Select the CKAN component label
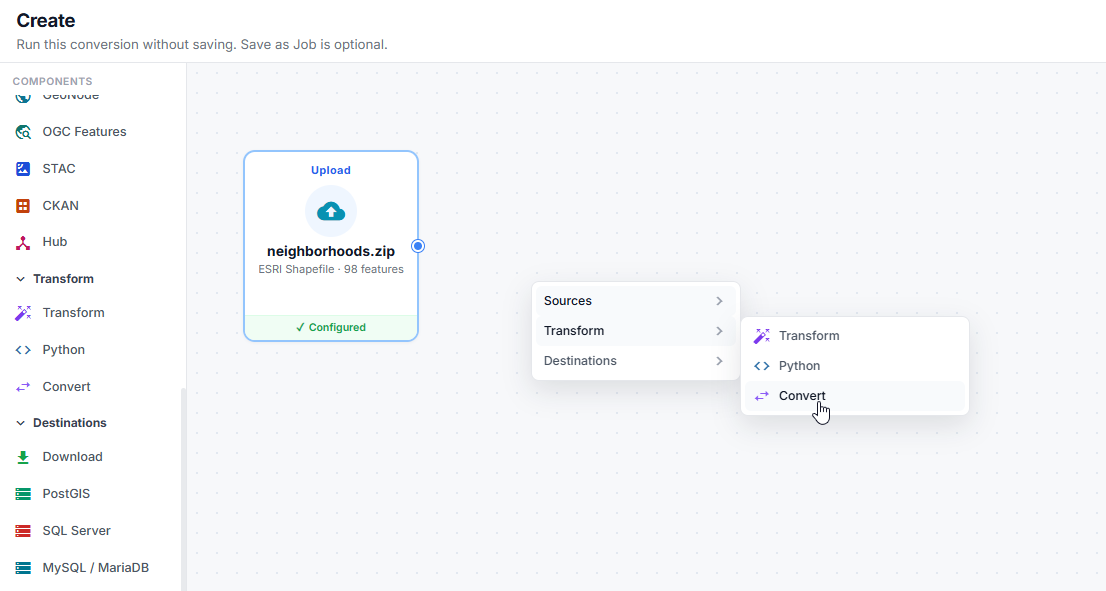1106x591 pixels. pyautogui.click(x=61, y=206)
